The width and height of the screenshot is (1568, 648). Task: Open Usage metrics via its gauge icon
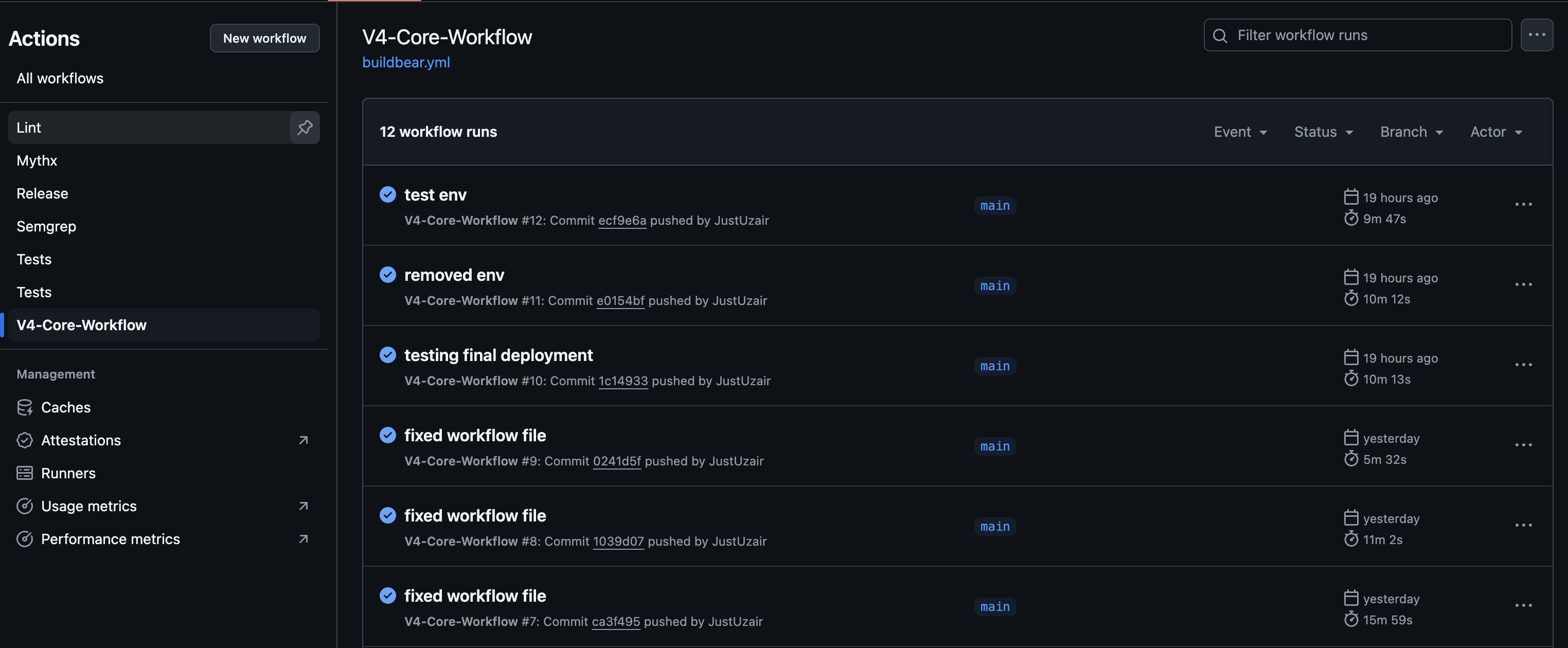25,506
